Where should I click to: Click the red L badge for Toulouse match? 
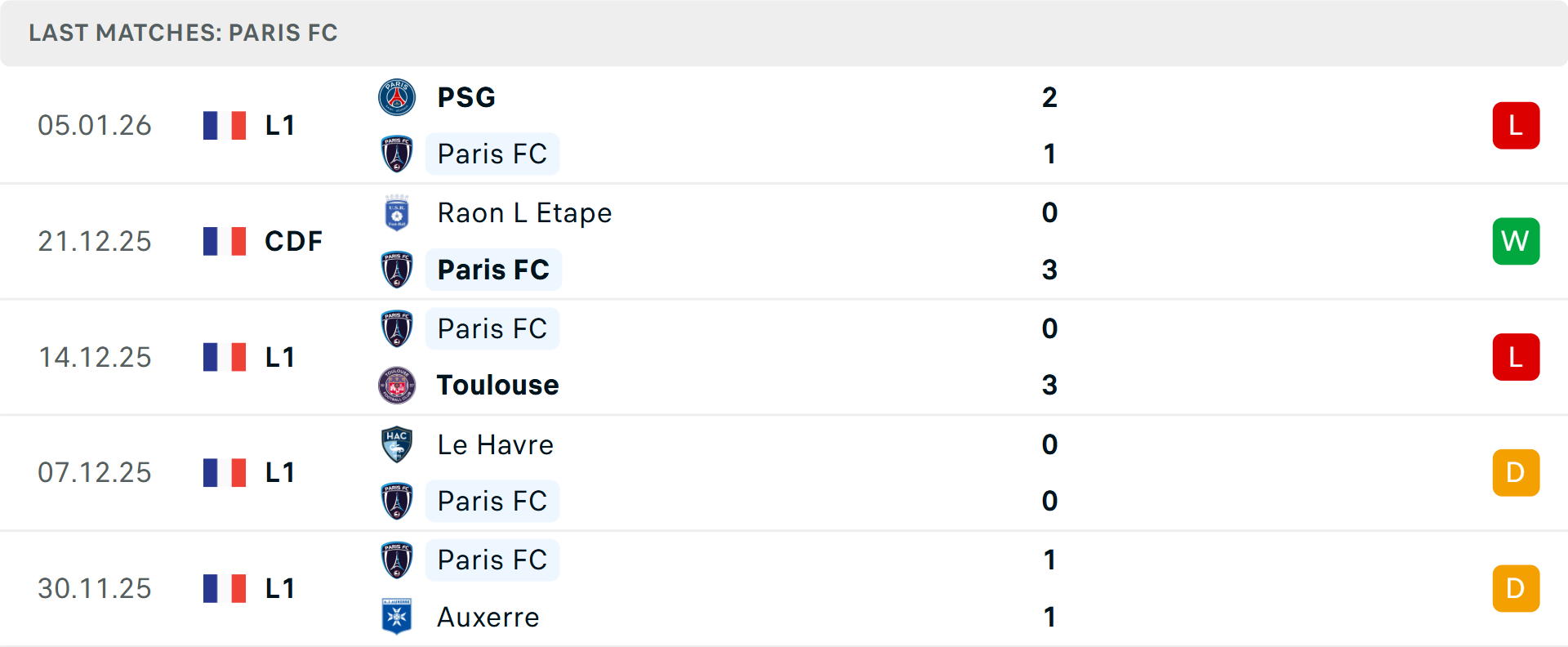(x=1516, y=357)
